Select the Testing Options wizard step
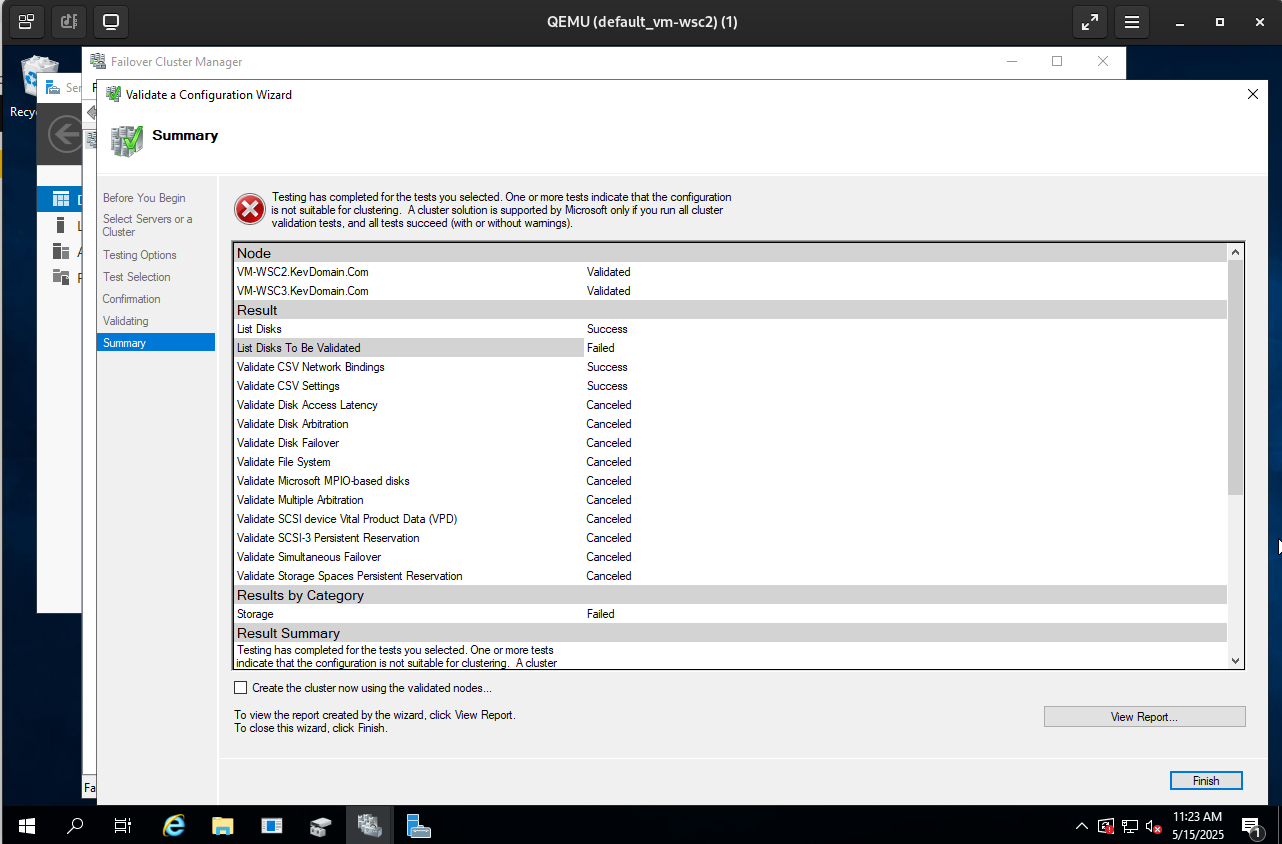 [140, 255]
